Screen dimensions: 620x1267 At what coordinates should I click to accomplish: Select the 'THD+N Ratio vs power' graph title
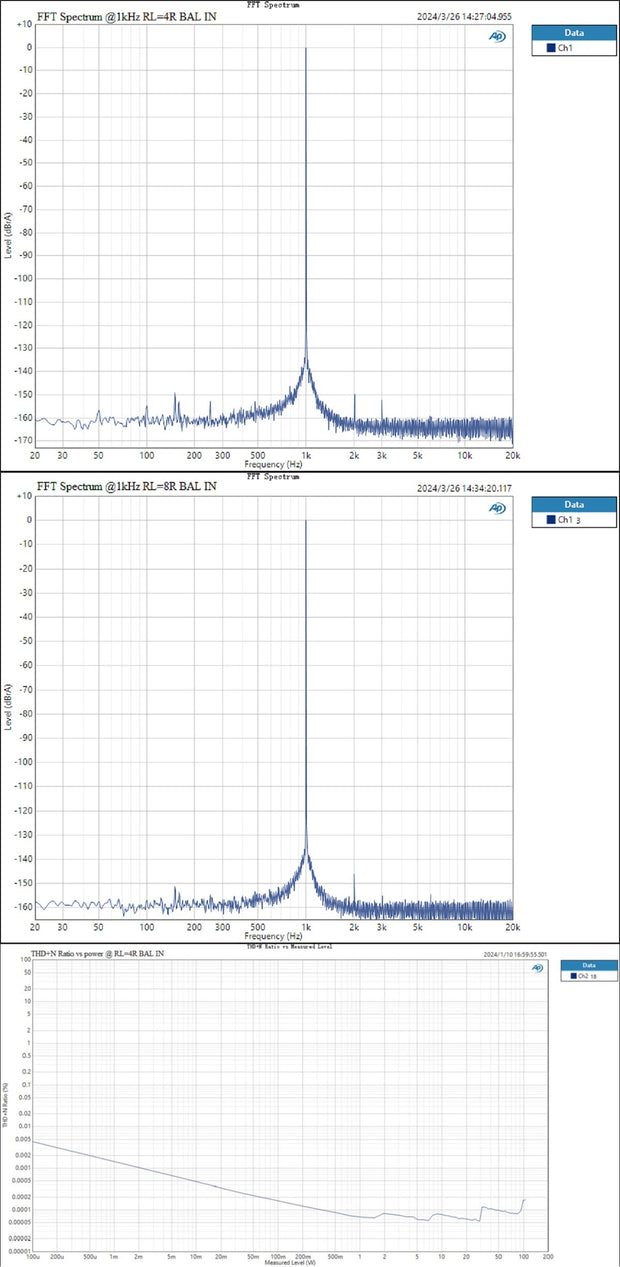(97, 954)
